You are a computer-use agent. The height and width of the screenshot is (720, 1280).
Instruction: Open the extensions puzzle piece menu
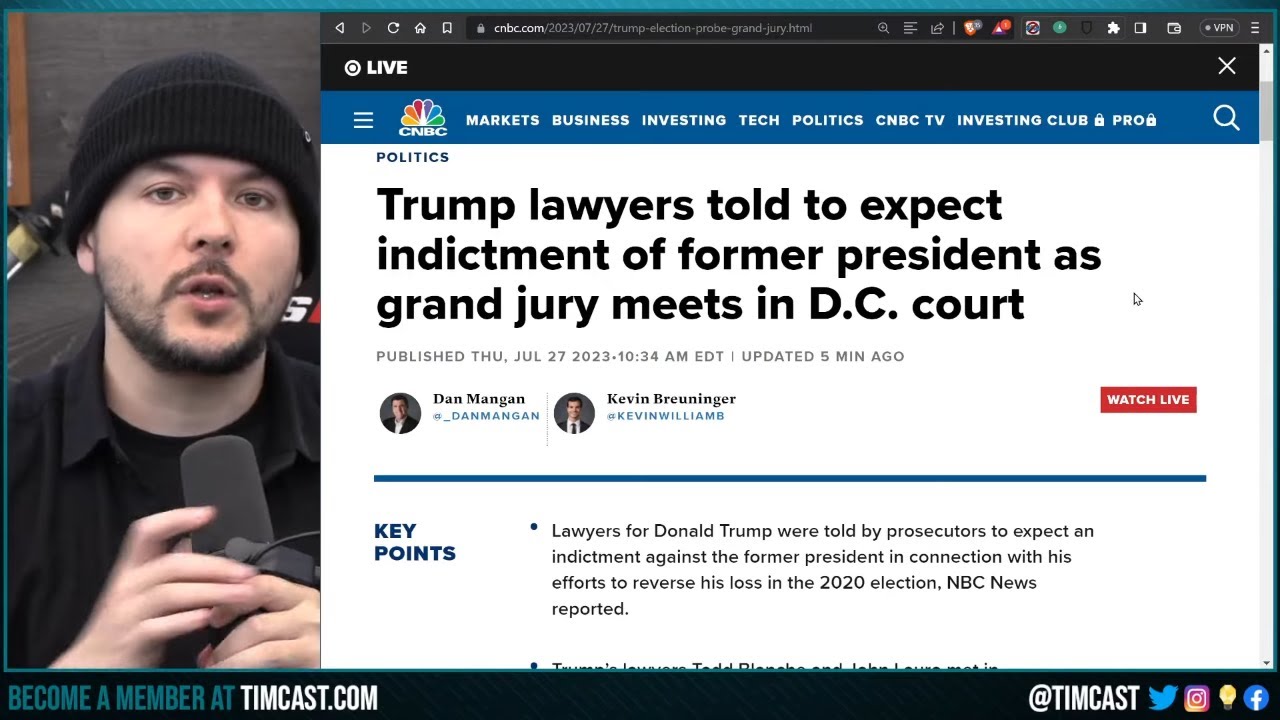coord(1113,28)
